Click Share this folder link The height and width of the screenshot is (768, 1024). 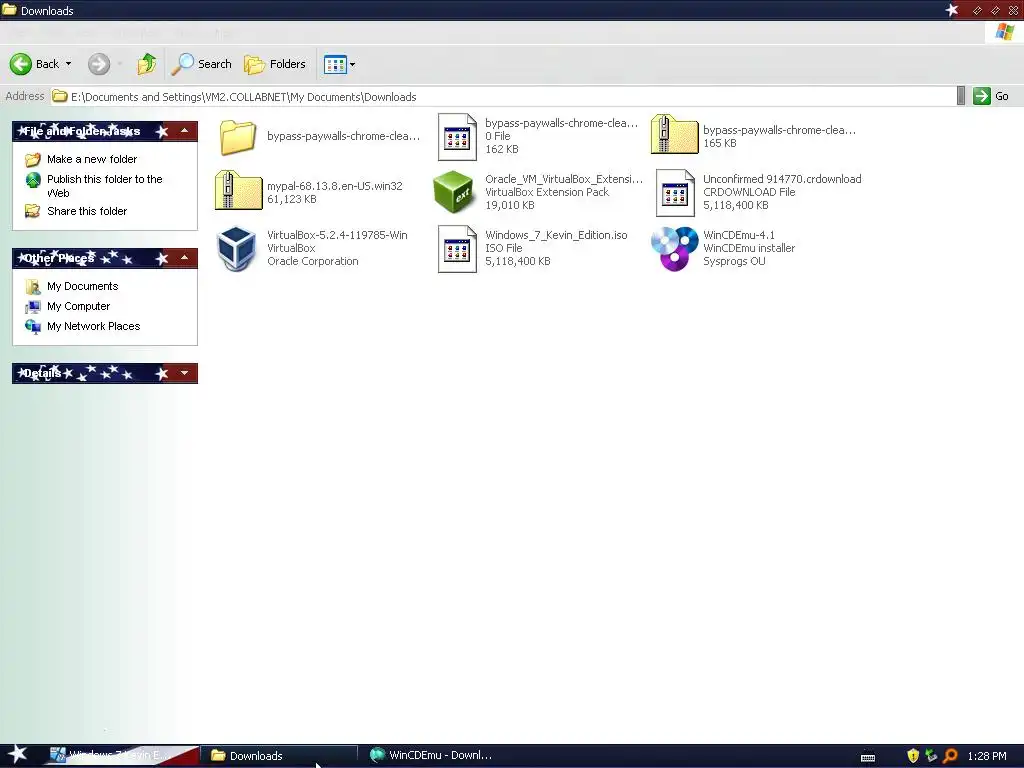pyautogui.click(x=87, y=211)
